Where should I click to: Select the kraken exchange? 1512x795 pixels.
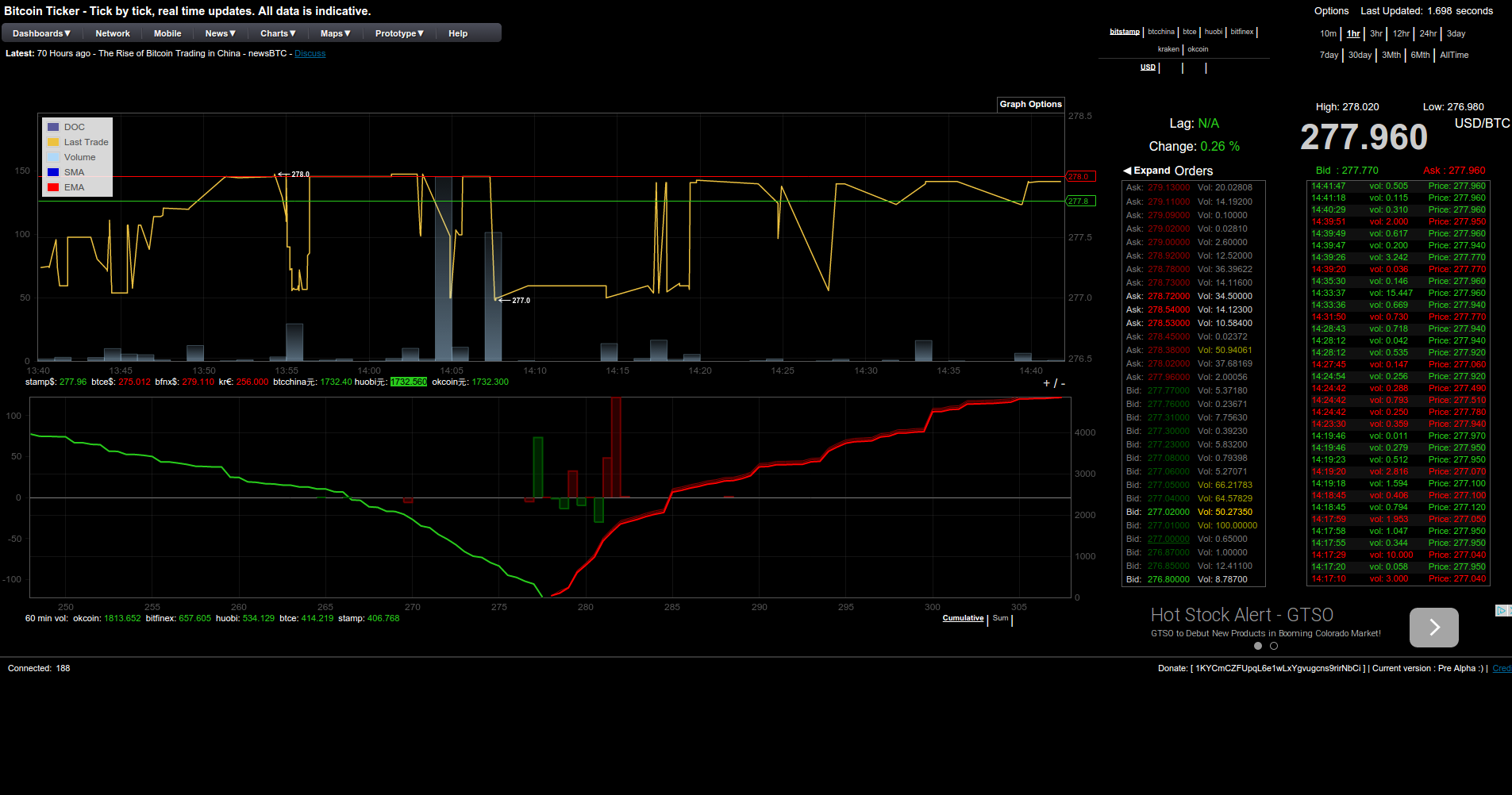pos(1168,49)
